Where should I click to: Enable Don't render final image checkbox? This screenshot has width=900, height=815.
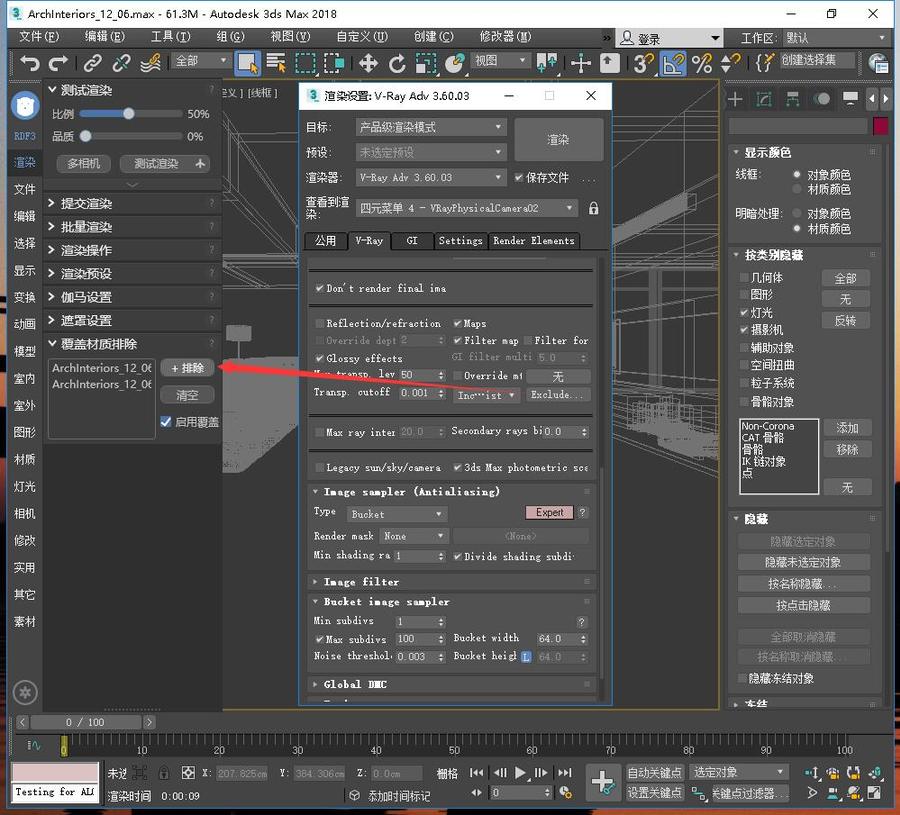320,288
